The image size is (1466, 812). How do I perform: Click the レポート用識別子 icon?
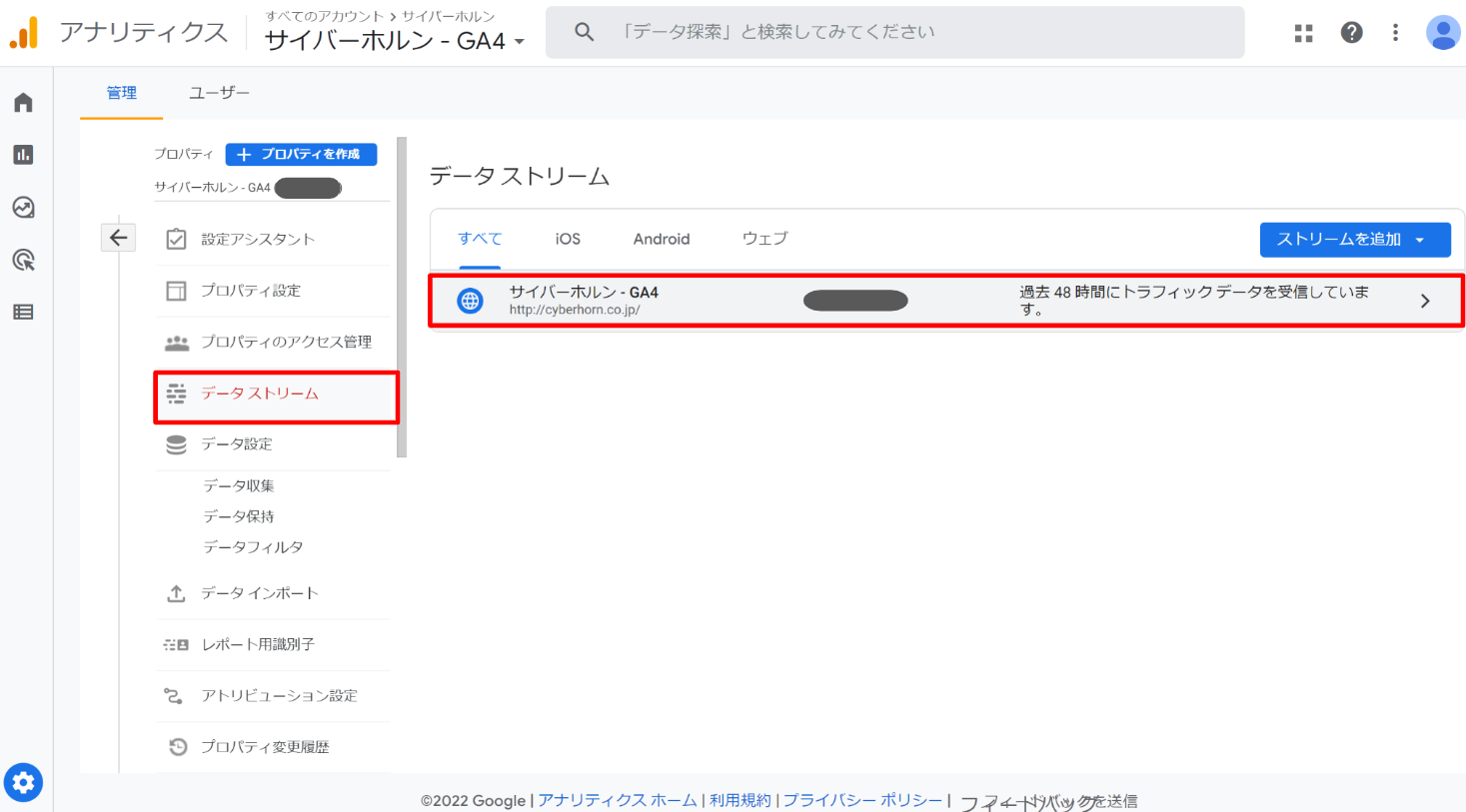pos(176,645)
